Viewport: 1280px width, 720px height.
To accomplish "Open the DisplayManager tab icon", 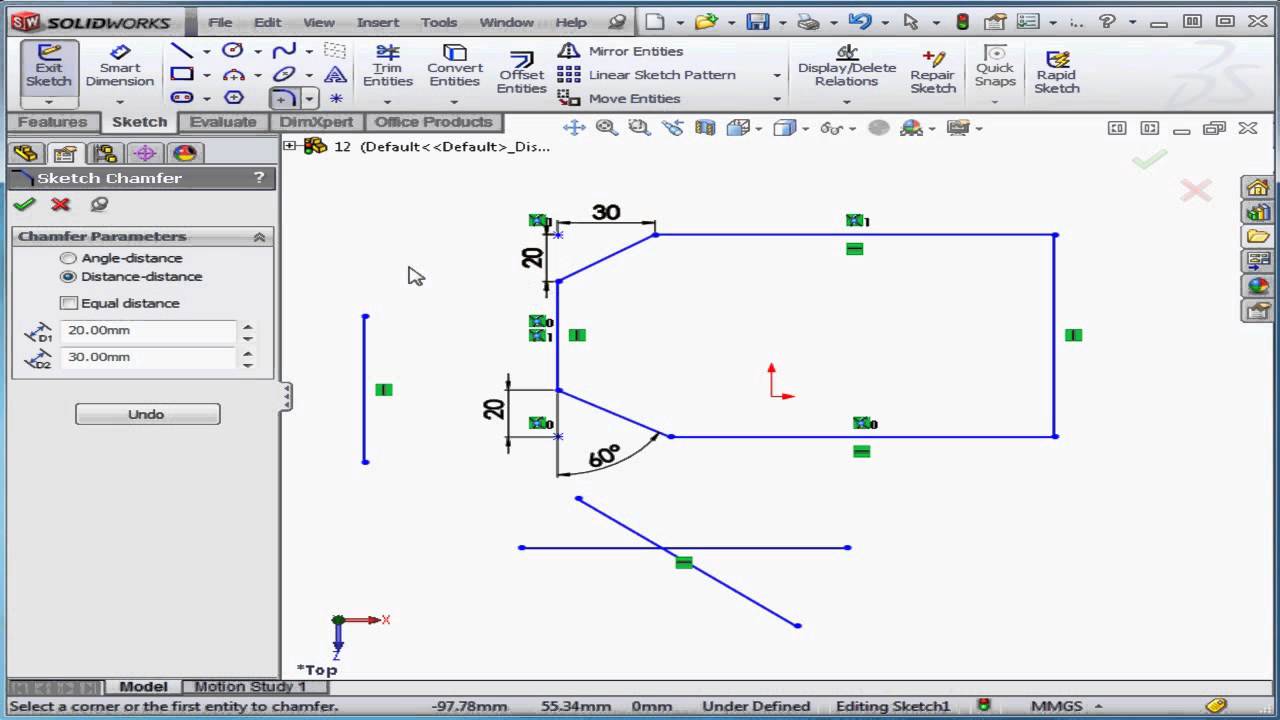I will 184,153.
